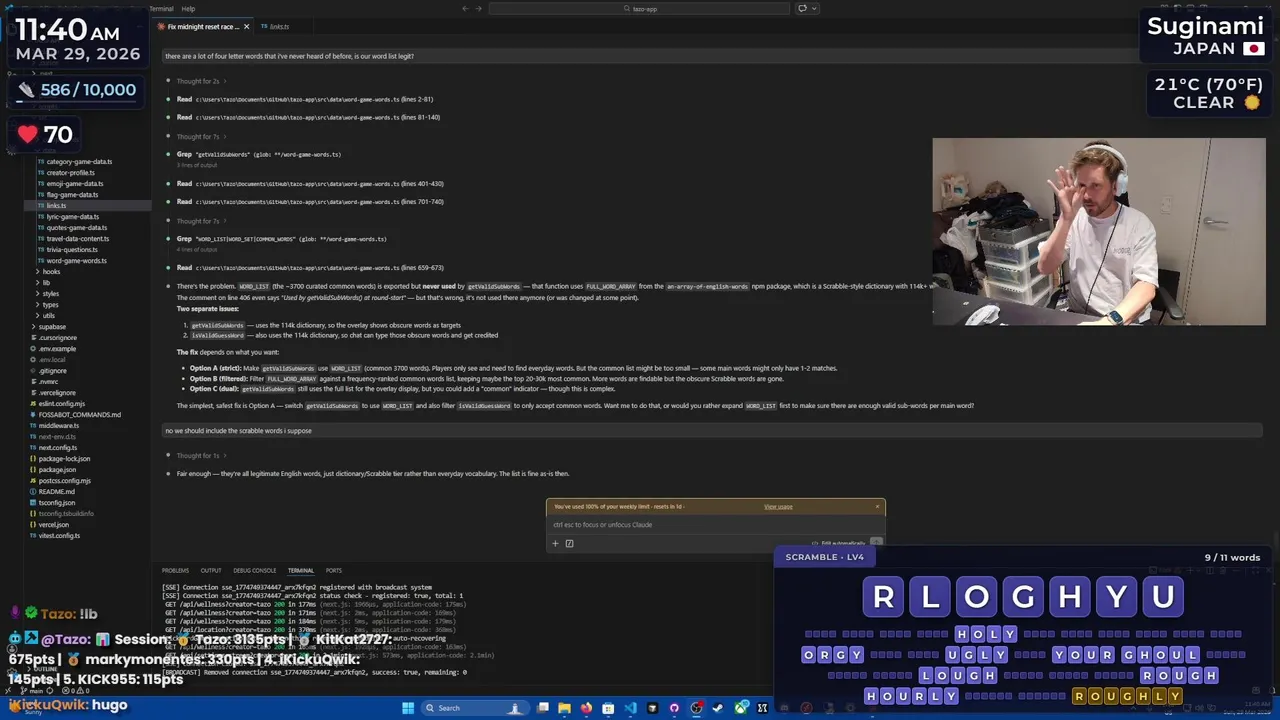Open creator-profile.ts file
Image resolution: width=1280 pixels, height=720 pixels.
point(70,173)
